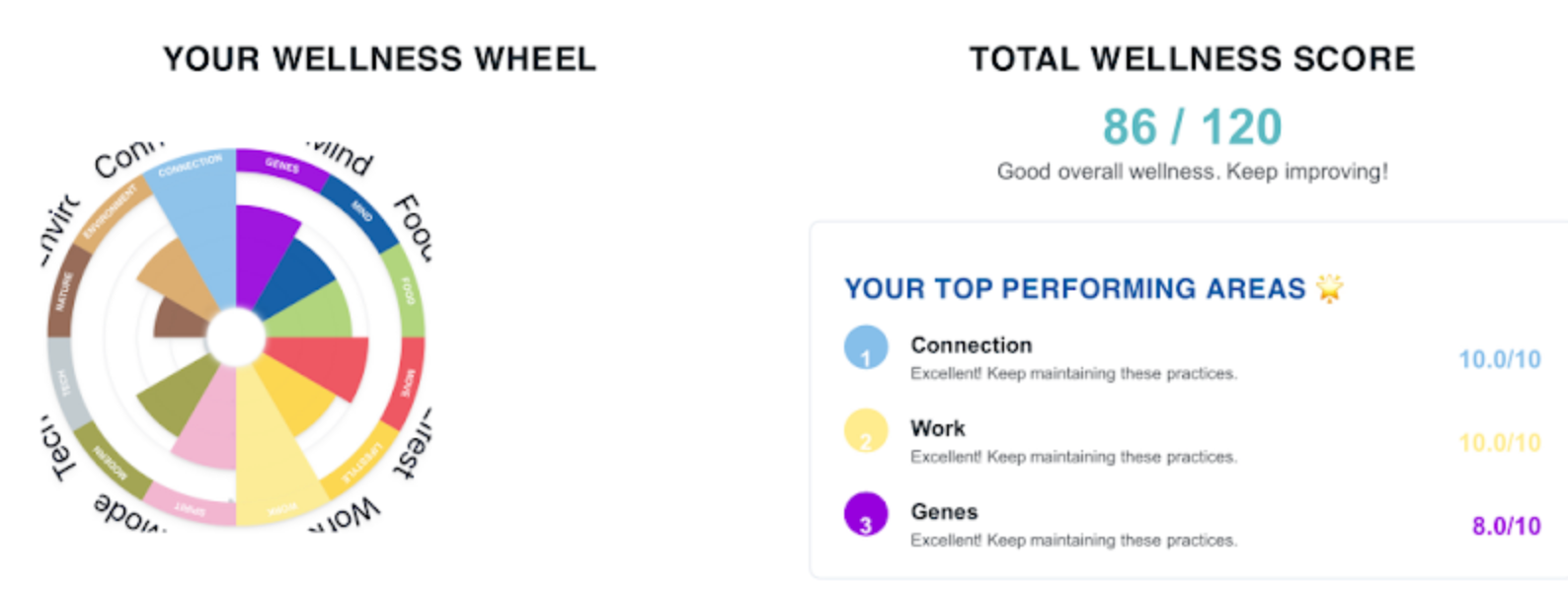Click the yellow number 2 Work badge
The image size is (1568, 593).
tap(866, 431)
